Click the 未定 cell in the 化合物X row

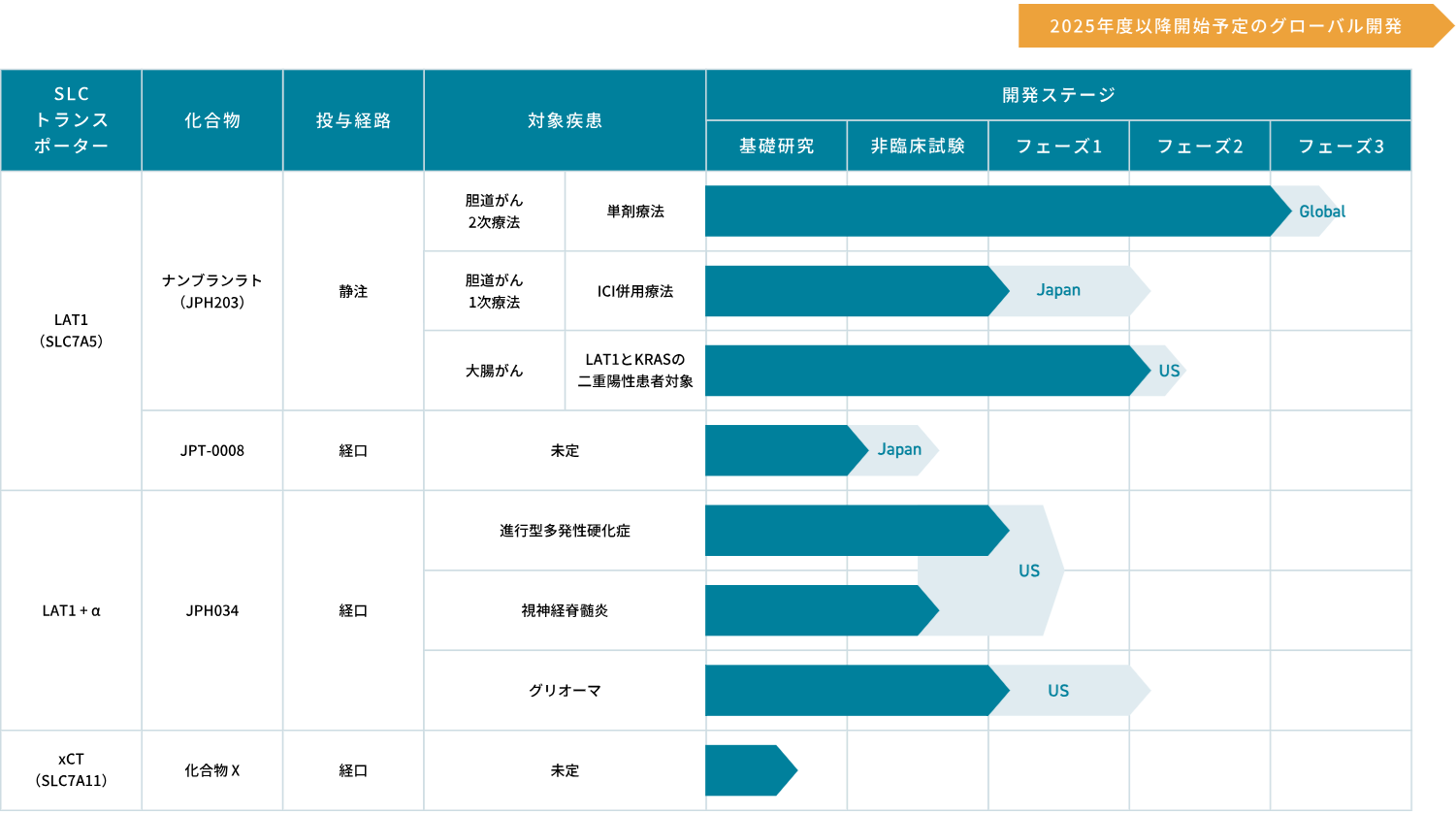pyautogui.click(x=565, y=770)
